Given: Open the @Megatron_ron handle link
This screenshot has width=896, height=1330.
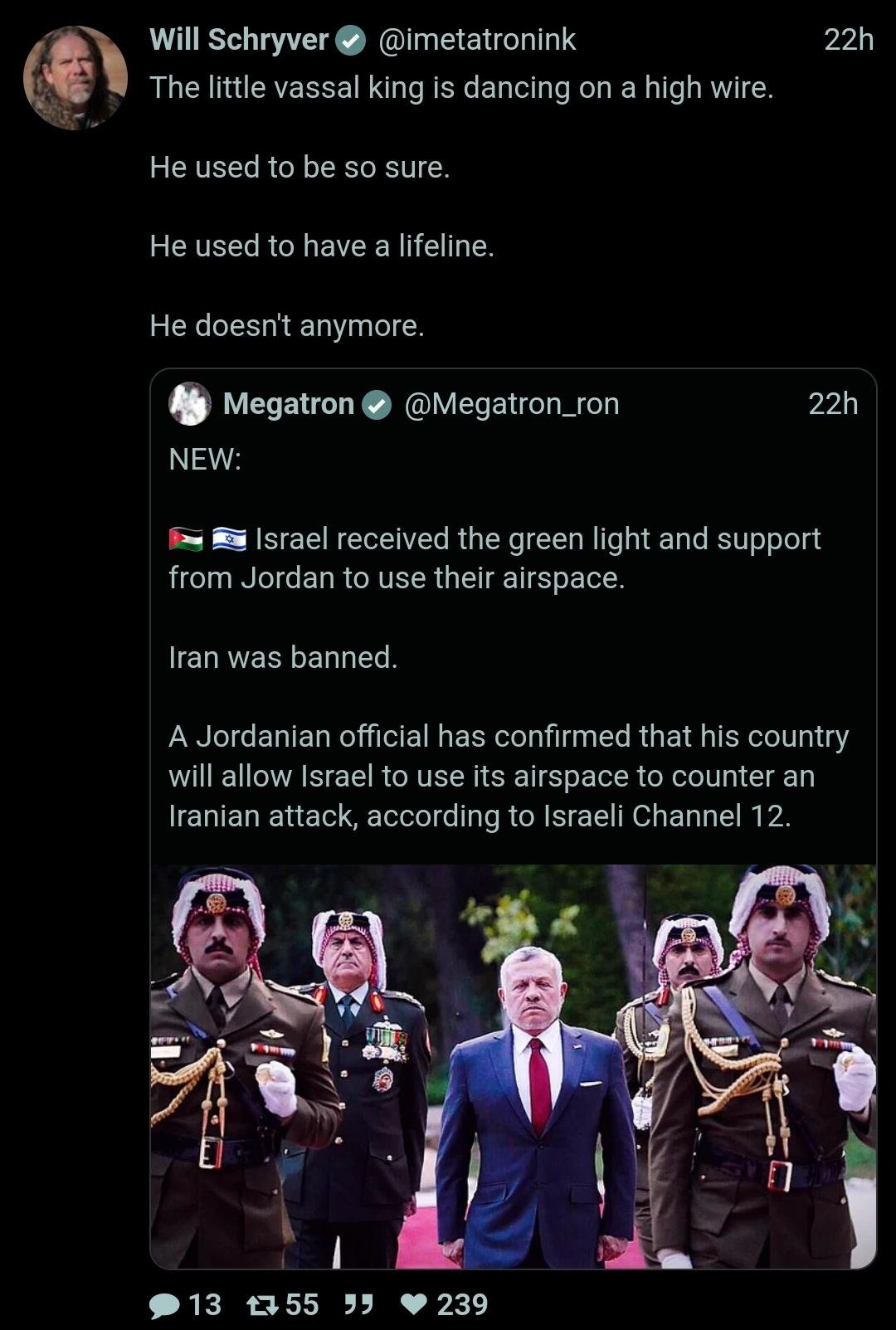Looking at the screenshot, I should (x=511, y=404).
